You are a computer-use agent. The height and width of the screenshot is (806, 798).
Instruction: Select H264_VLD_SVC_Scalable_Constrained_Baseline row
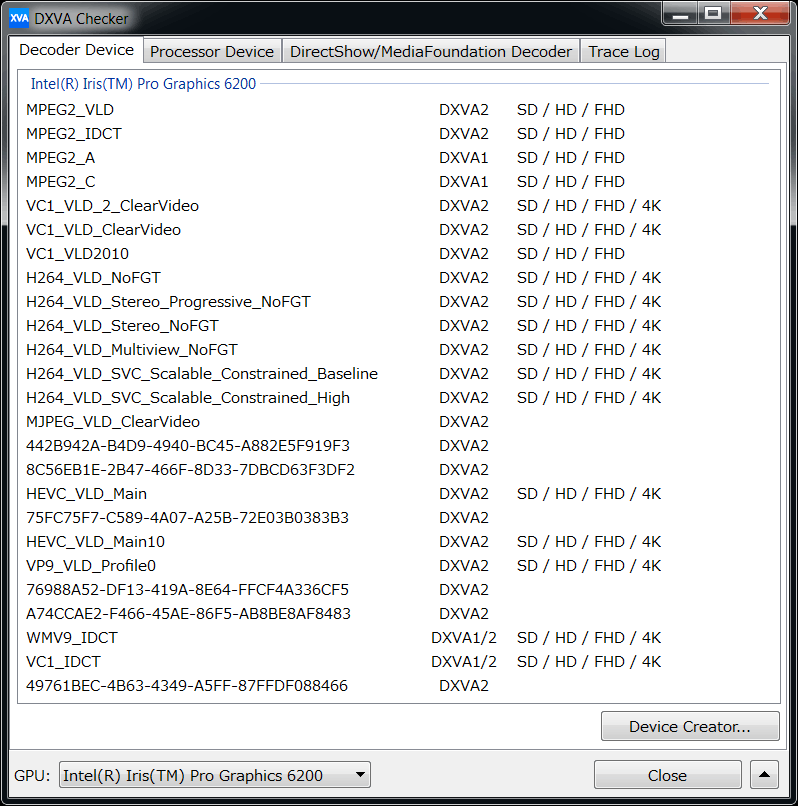[398, 374]
